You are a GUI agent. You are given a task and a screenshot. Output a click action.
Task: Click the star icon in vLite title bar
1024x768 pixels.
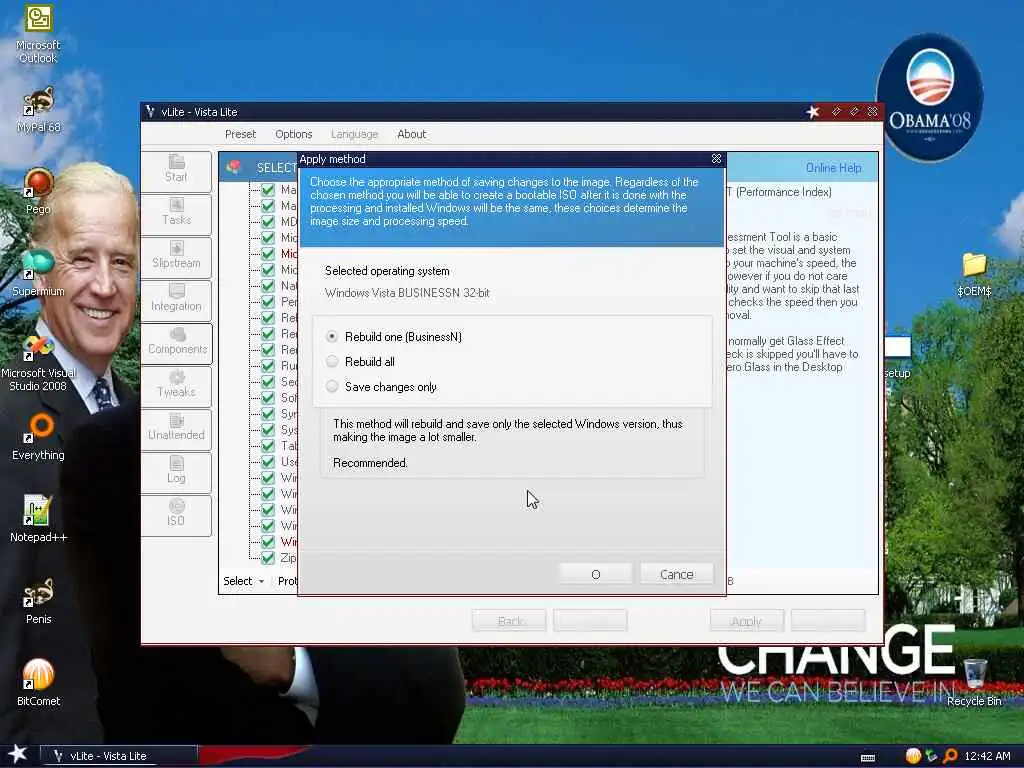click(813, 112)
